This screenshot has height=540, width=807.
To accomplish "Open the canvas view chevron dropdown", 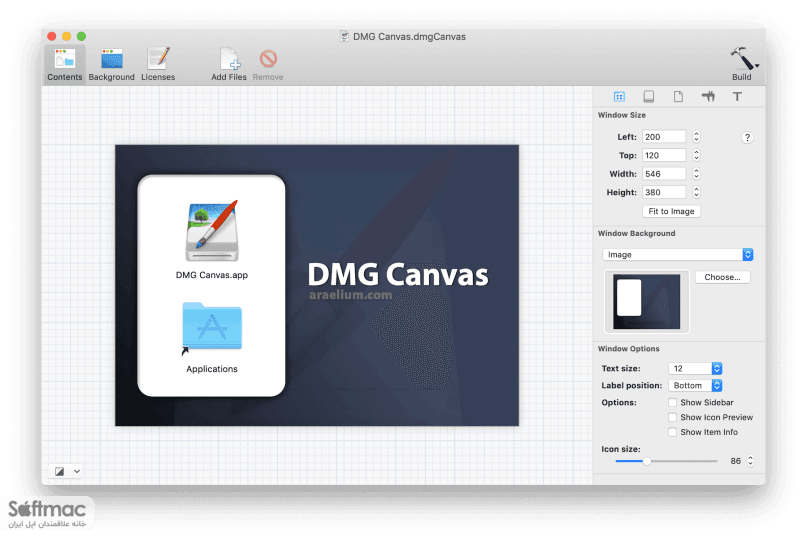I will 77,472.
